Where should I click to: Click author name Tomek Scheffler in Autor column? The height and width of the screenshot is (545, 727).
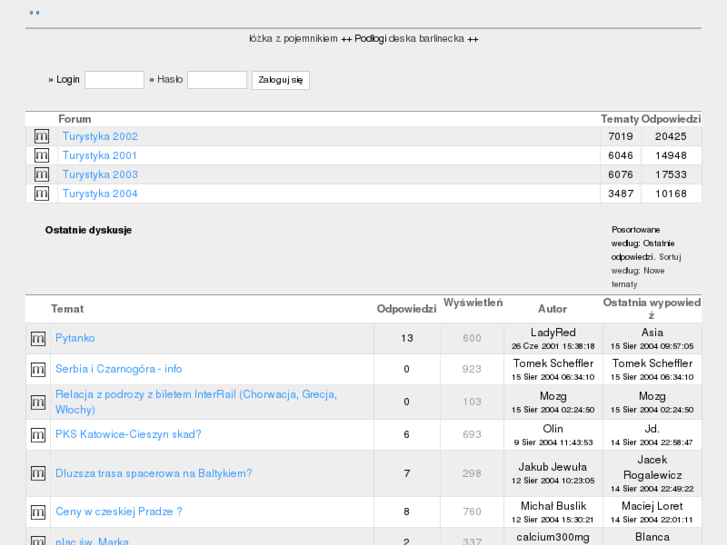553,363
